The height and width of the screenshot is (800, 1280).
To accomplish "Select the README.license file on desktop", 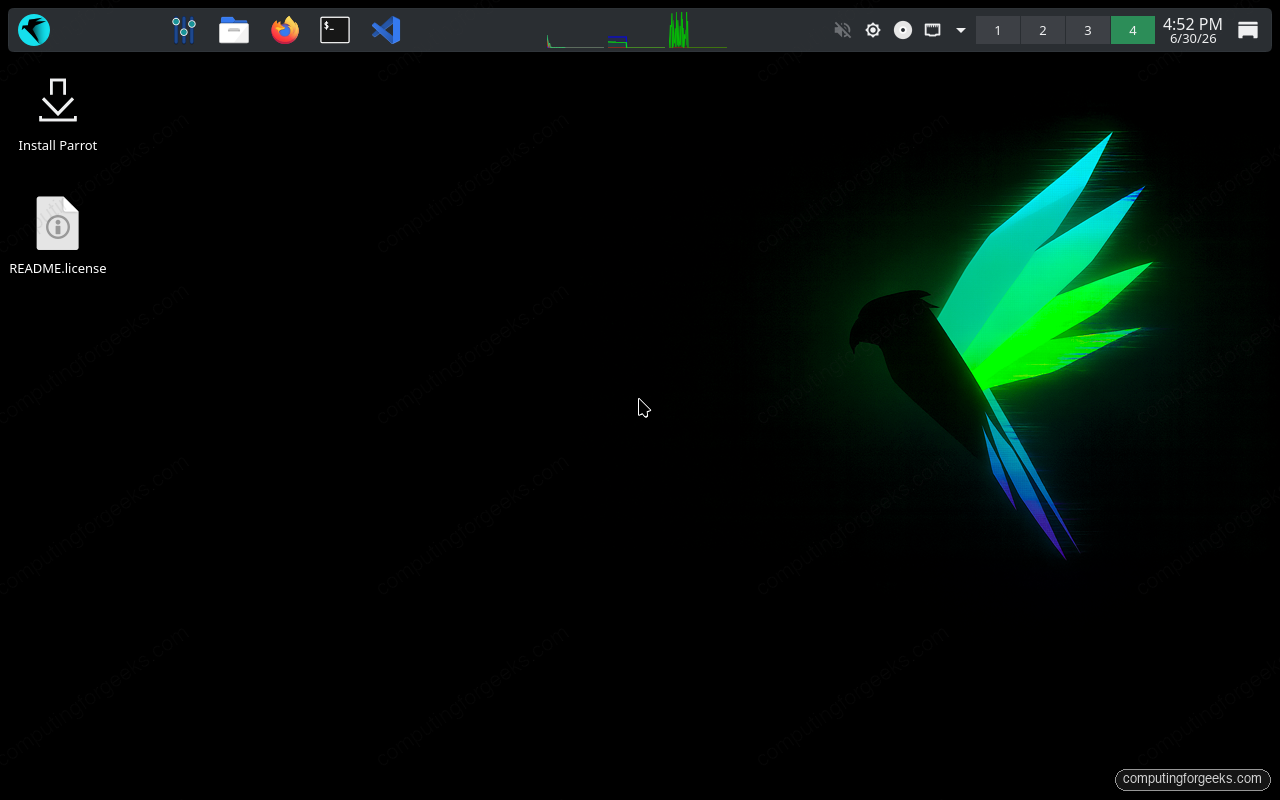I will pyautogui.click(x=58, y=236).
